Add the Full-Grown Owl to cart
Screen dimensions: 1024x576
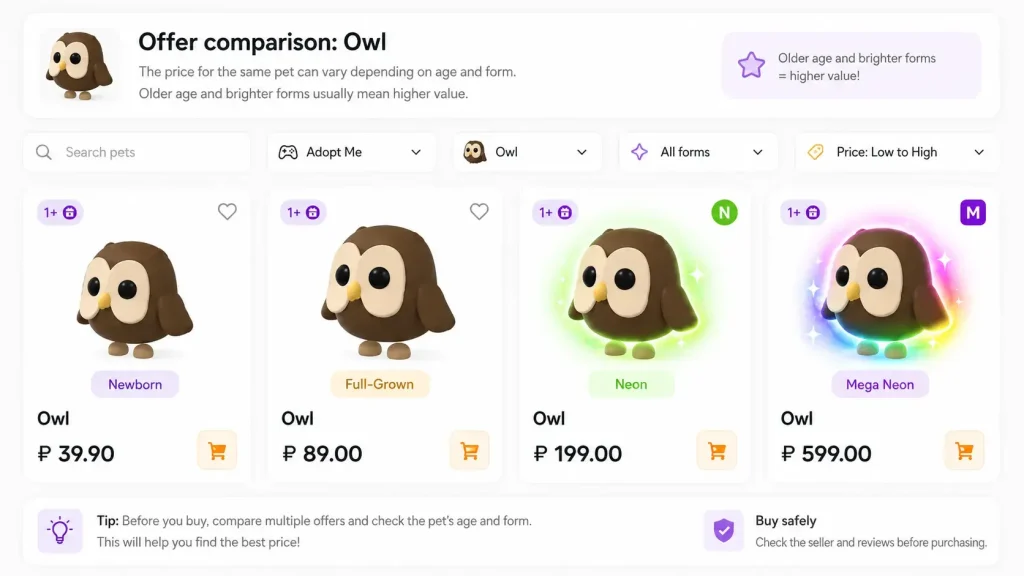click(469, 451)
